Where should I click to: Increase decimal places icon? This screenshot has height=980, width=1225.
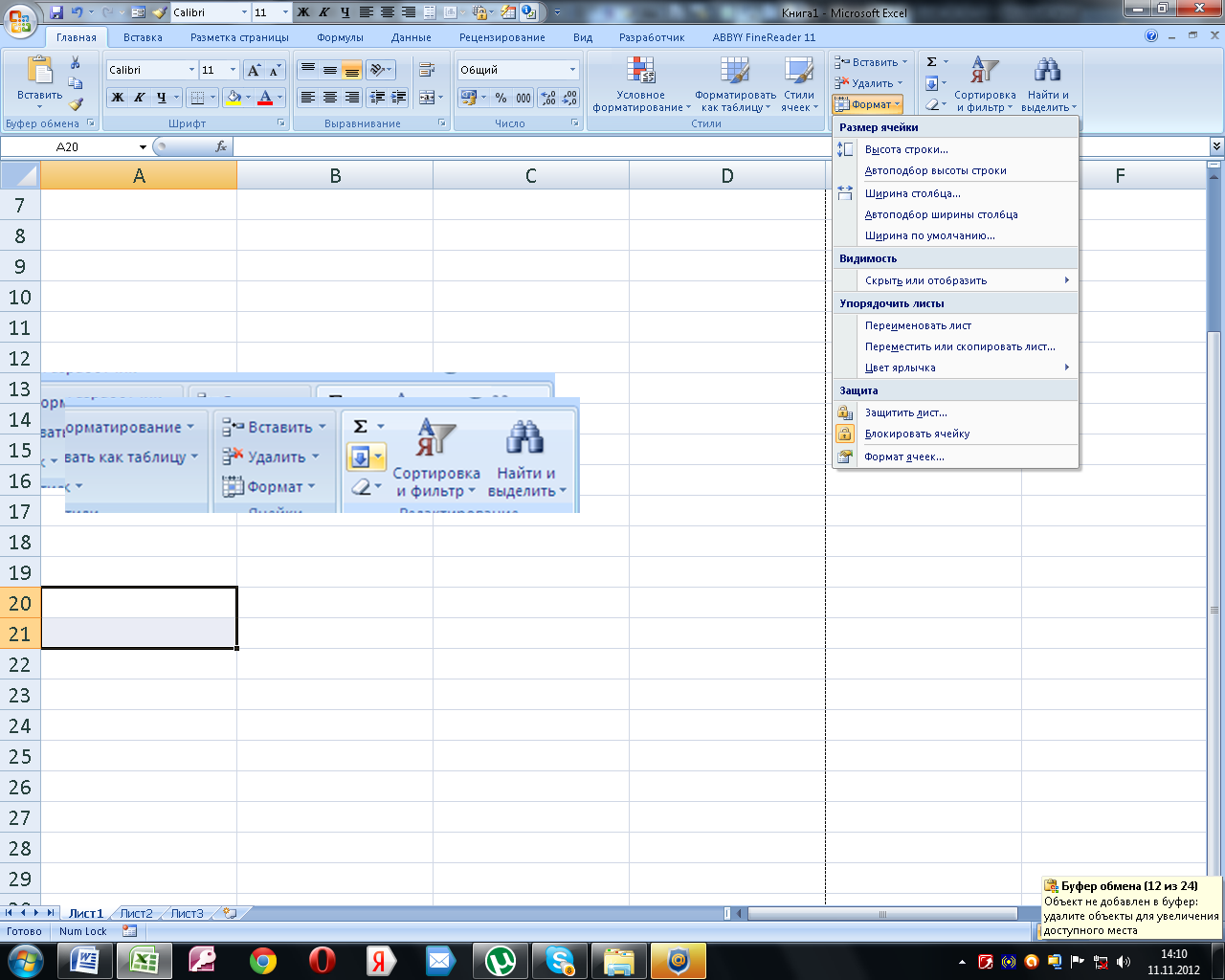coord(547,98)
